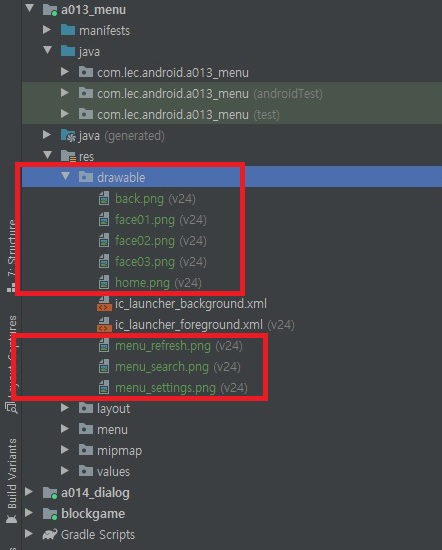Select the menu_refresh.png file name
The image size is (442, 550).
click(x=163, y=346)
